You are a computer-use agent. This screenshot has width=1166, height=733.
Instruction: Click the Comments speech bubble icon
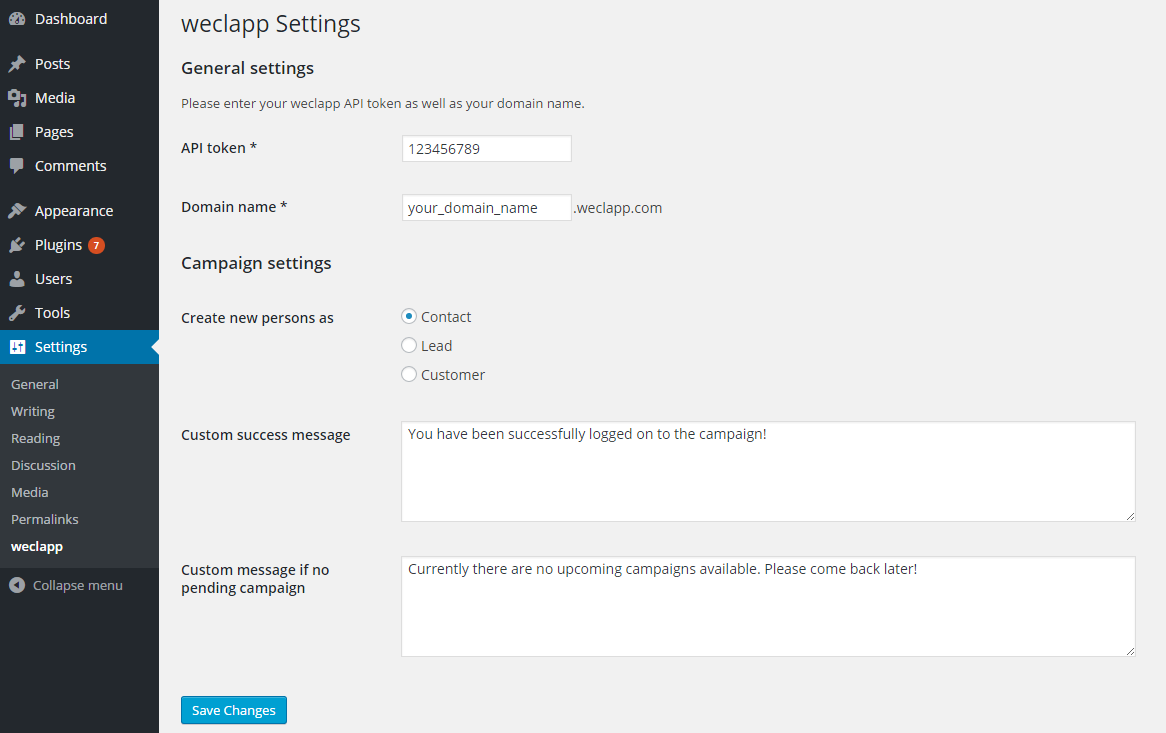[17, 166]
